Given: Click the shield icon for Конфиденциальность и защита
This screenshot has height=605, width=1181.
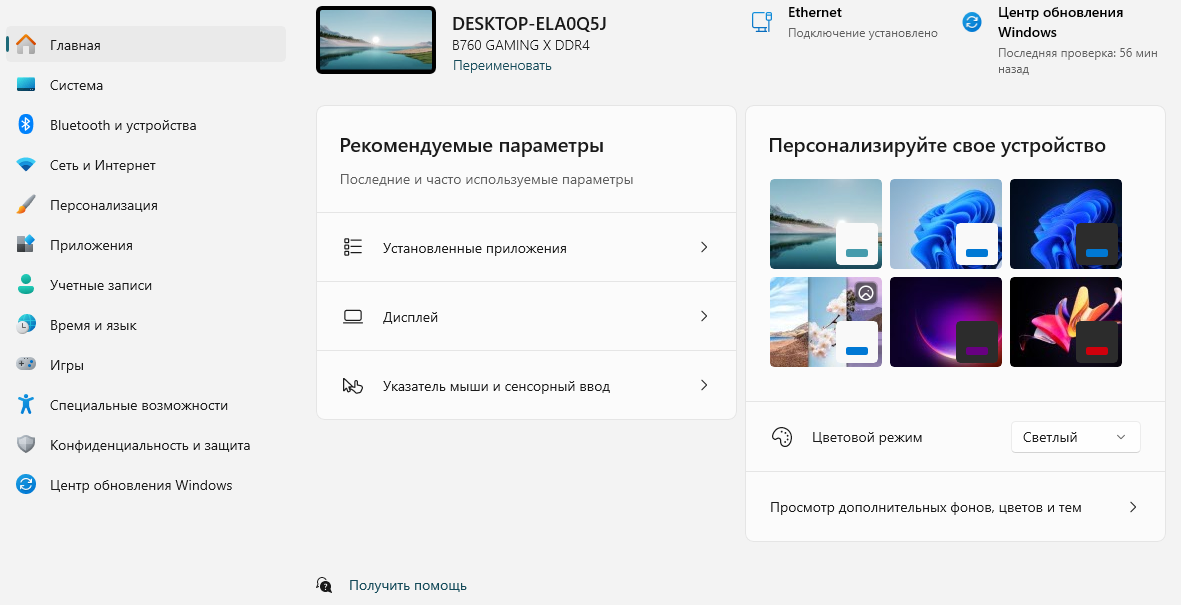Looking at the screenshot, I should [x=26, y=445].
